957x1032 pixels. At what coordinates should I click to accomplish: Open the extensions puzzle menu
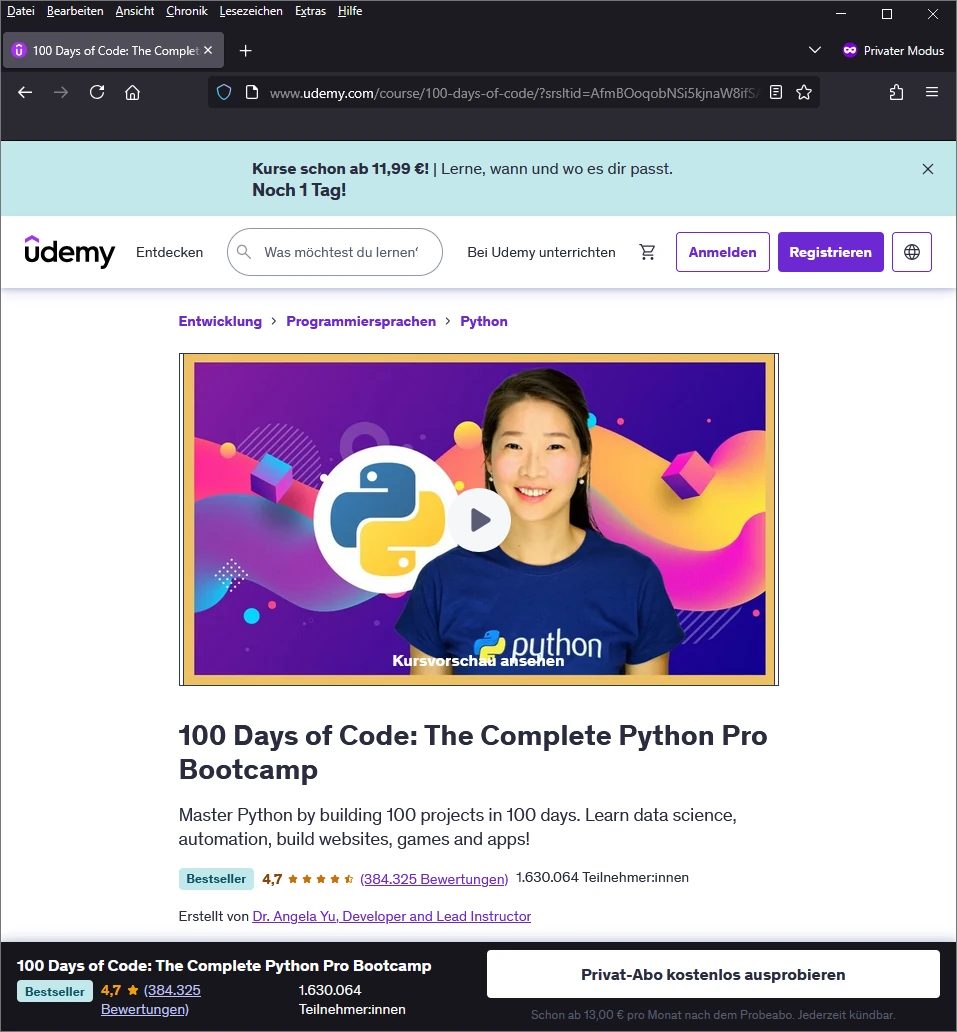[x=896, y=93]
